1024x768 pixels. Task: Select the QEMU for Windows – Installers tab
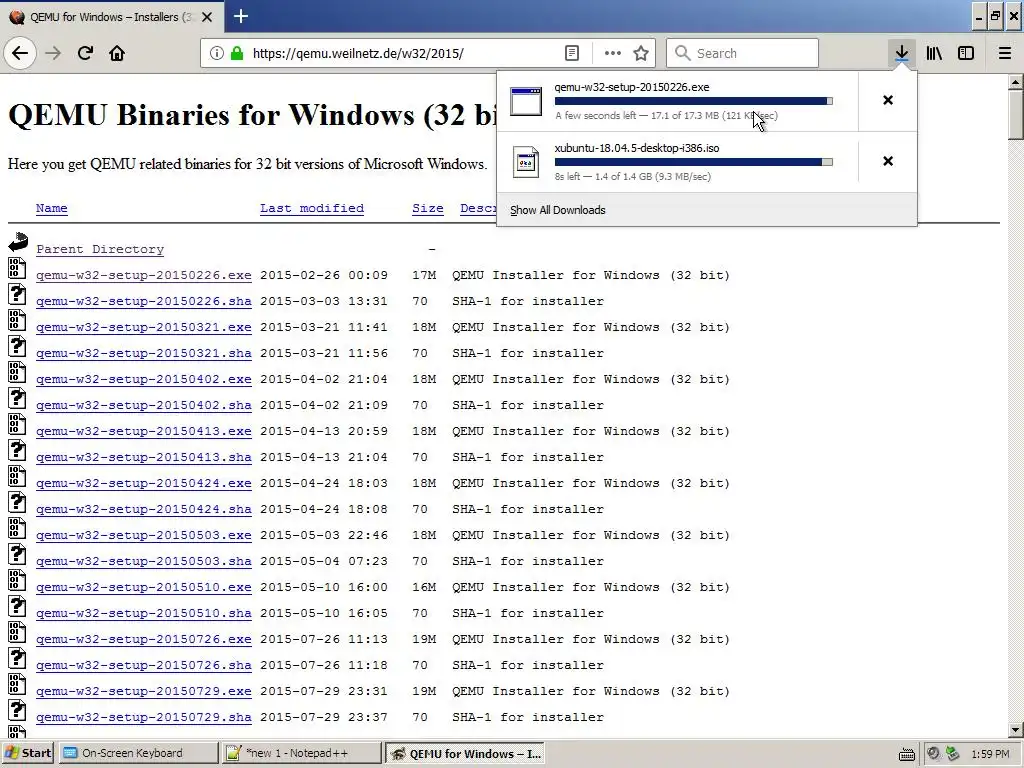click(x=111, y=16)
